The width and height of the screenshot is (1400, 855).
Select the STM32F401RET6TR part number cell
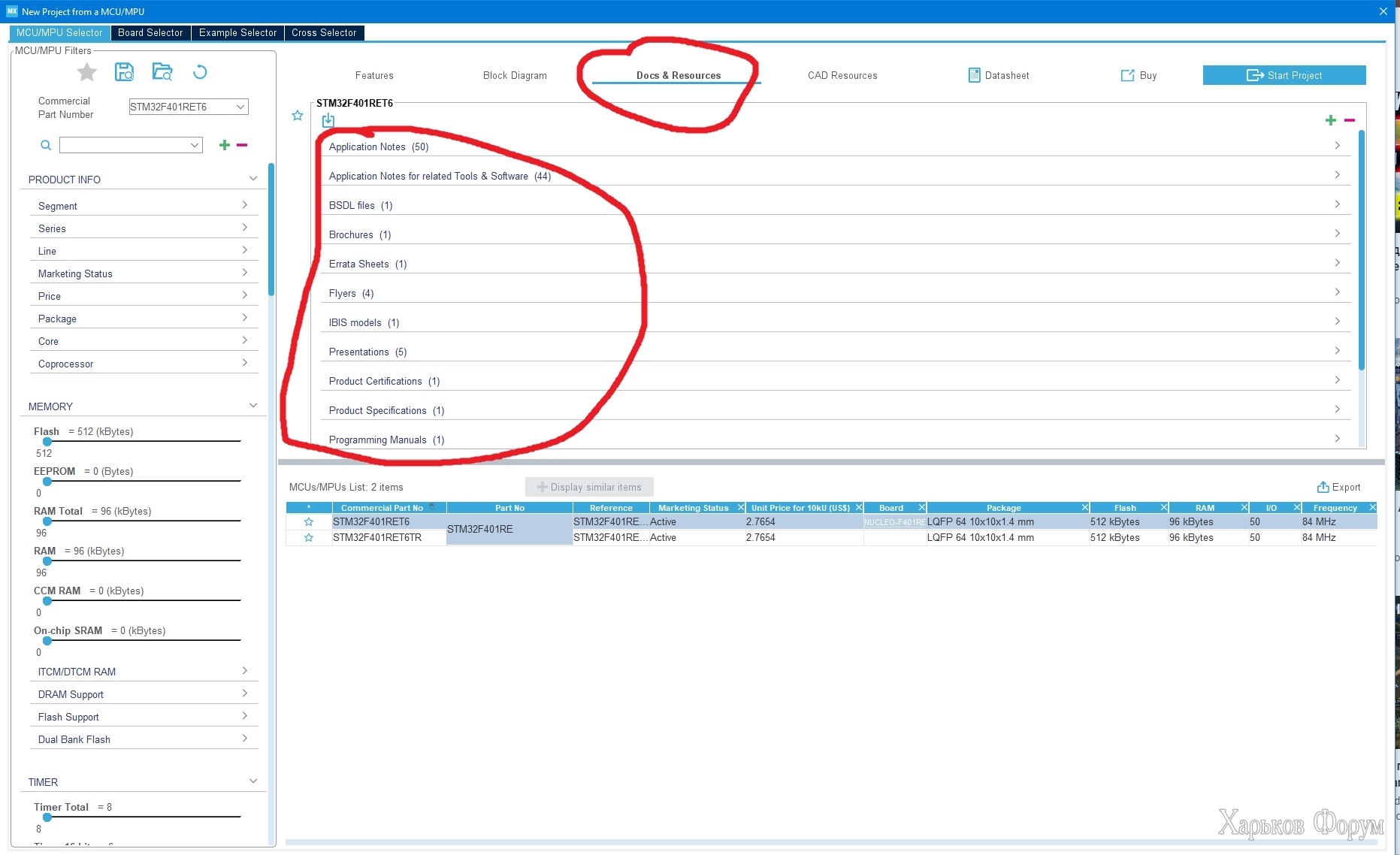click(389, 538)
